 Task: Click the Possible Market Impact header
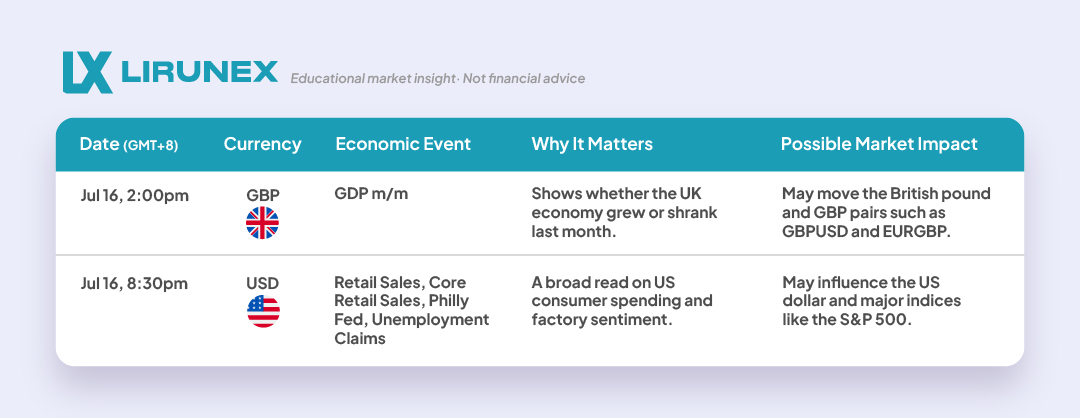tap(879, 144)
